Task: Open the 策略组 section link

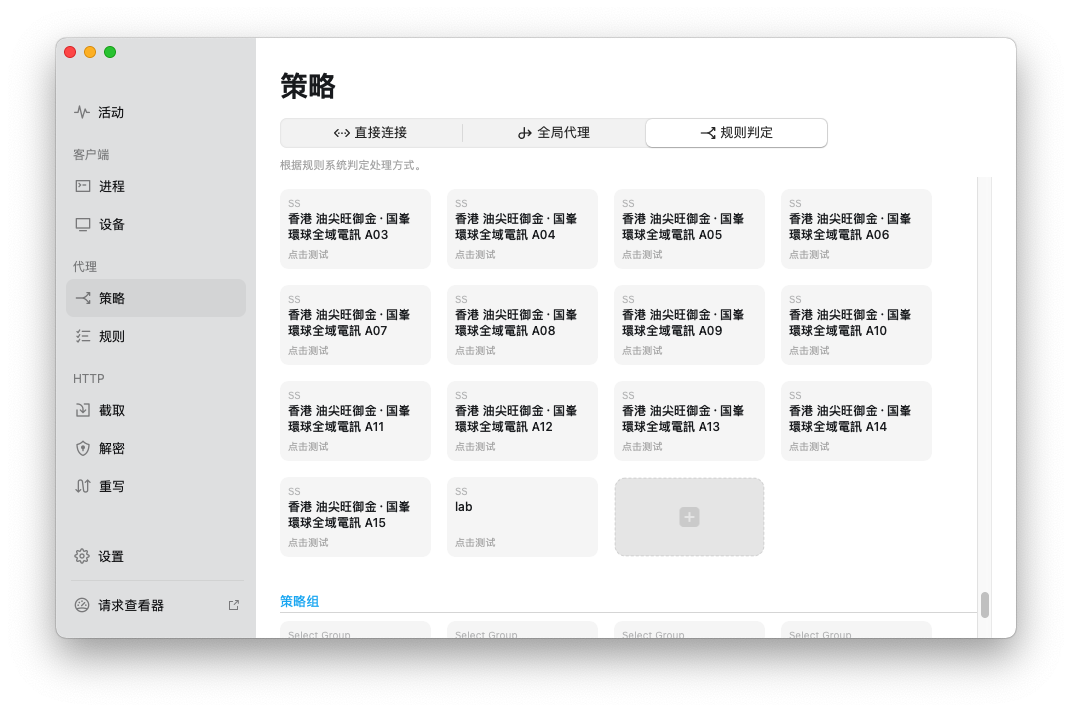Action: [x=298, y=601]
